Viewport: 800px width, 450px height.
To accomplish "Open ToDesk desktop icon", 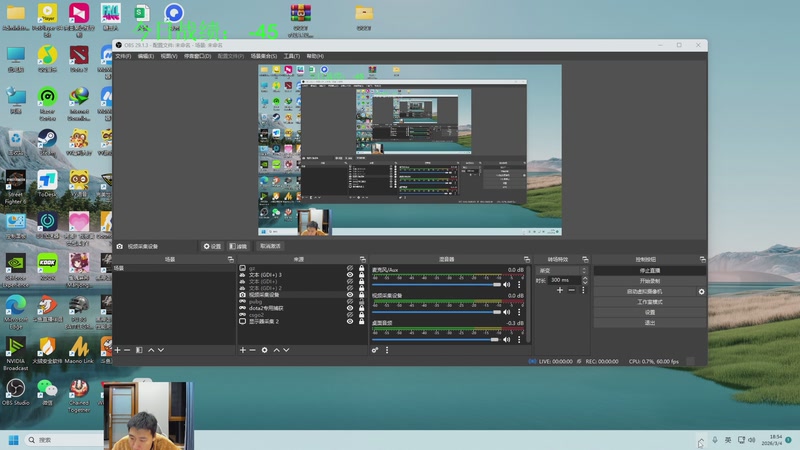I will pos(47,184).
